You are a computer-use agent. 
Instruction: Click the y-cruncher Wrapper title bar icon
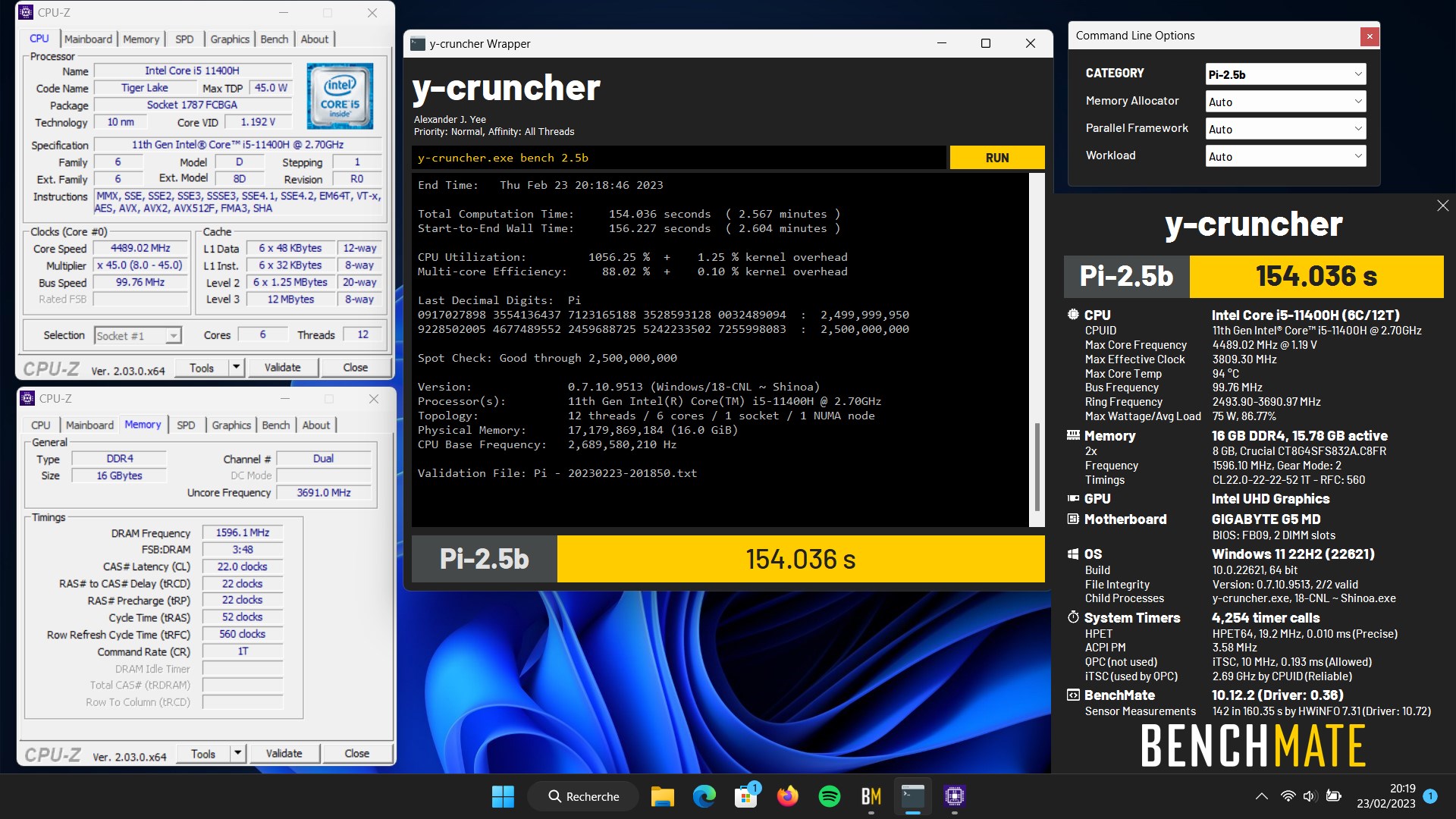pyautogui.click(x=417, y=43)
